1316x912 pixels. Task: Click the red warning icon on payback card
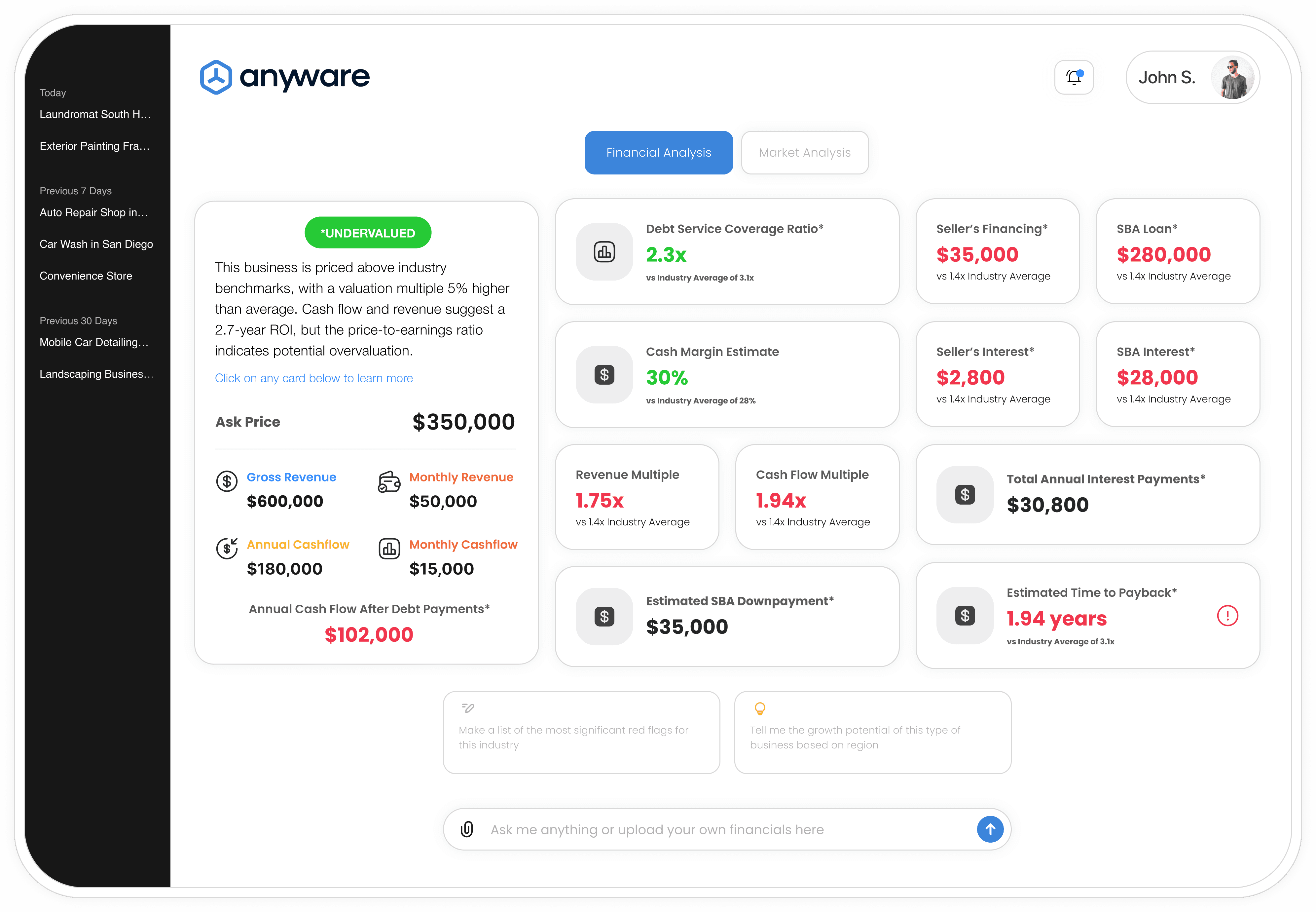pos(1227,615)
